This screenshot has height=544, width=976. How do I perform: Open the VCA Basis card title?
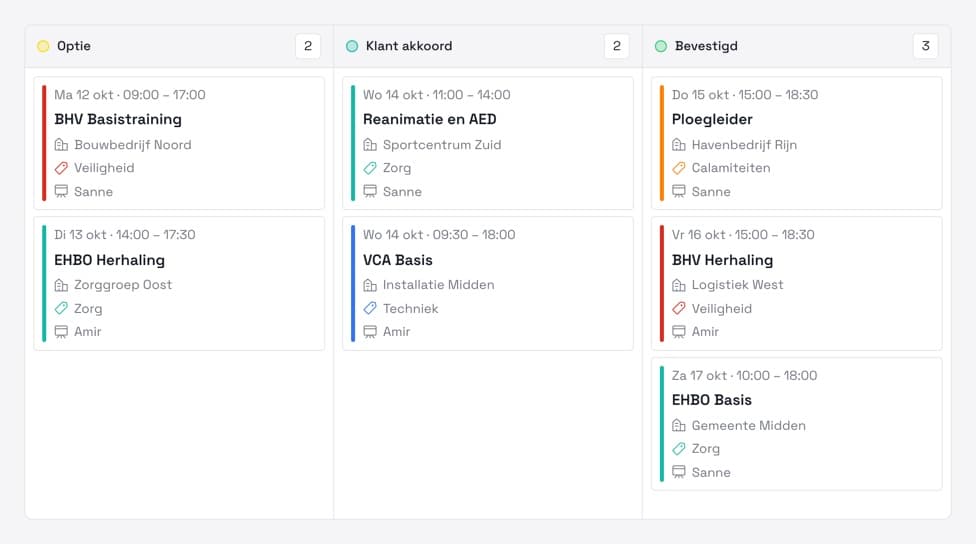pos(398,260)
